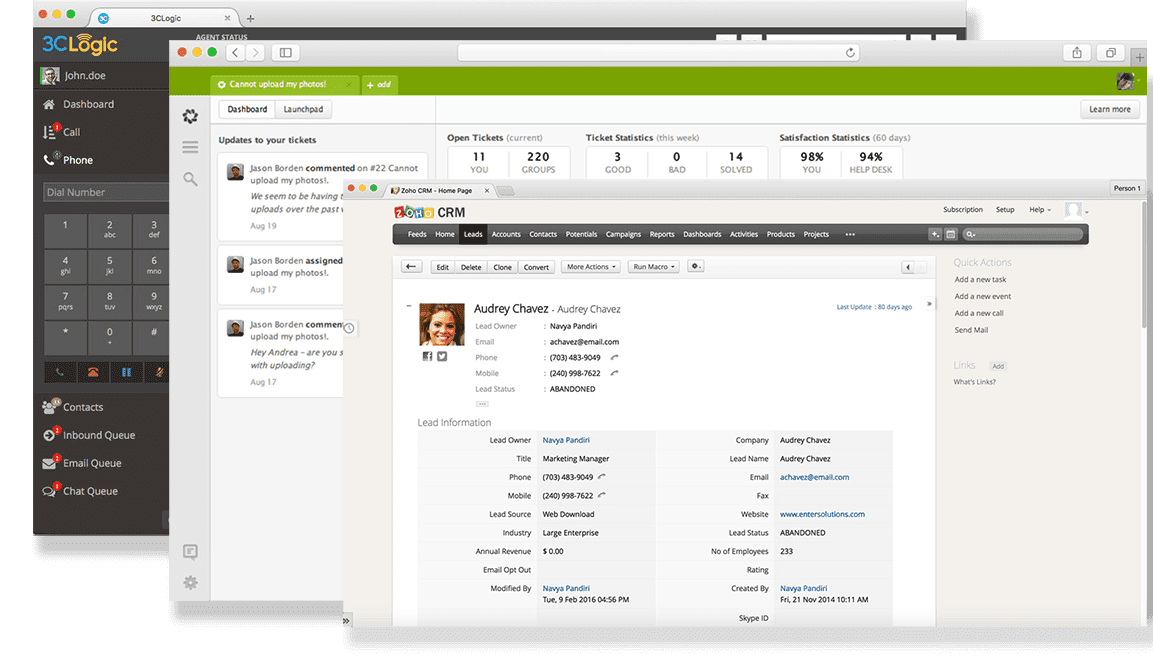Click the blue hold/pause call icon
The height and width of the screenshot is (655, 1153).
coord(126,373)
